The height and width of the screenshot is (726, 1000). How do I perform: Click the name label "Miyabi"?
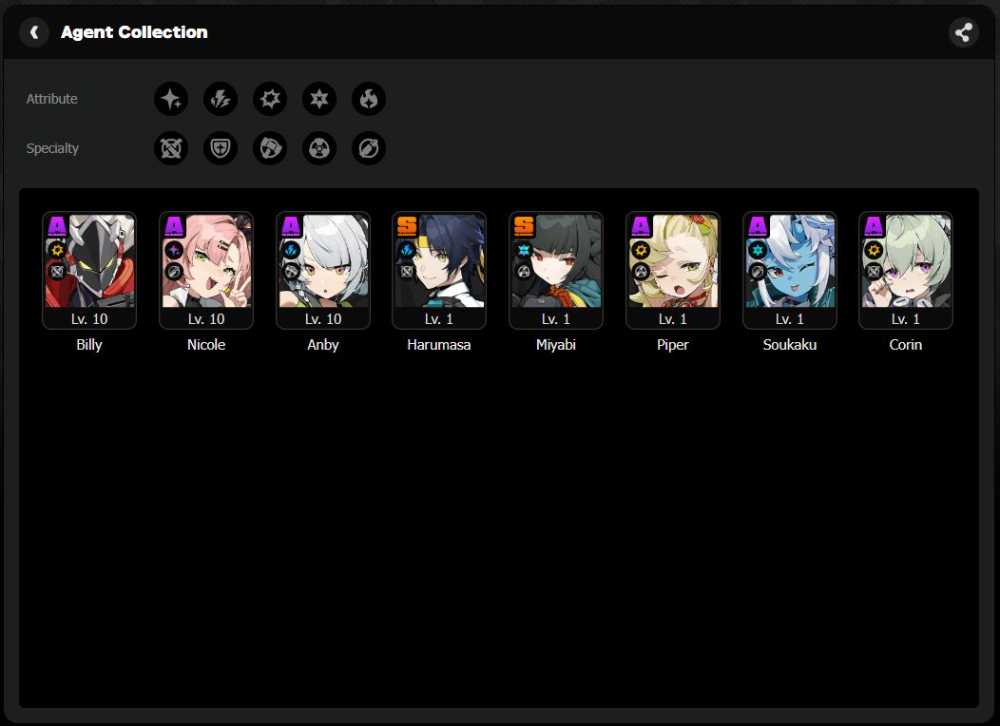[556, 344]
